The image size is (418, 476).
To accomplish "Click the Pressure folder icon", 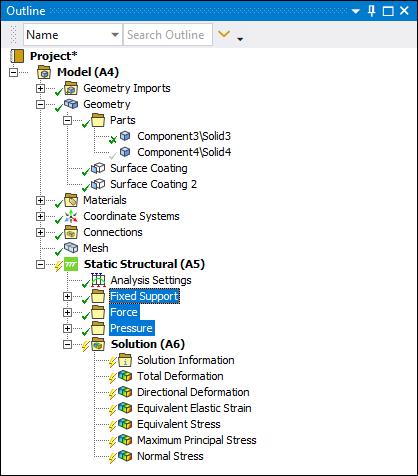I will [98, 328].
